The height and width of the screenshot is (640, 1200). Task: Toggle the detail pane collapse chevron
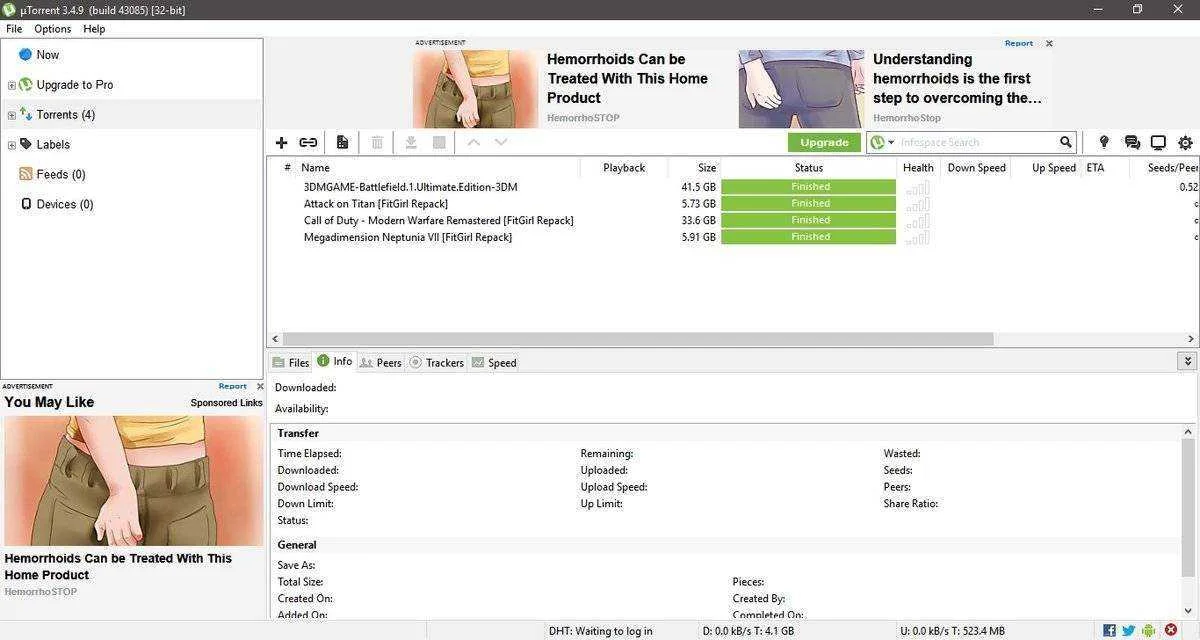tap(1188, 362)
